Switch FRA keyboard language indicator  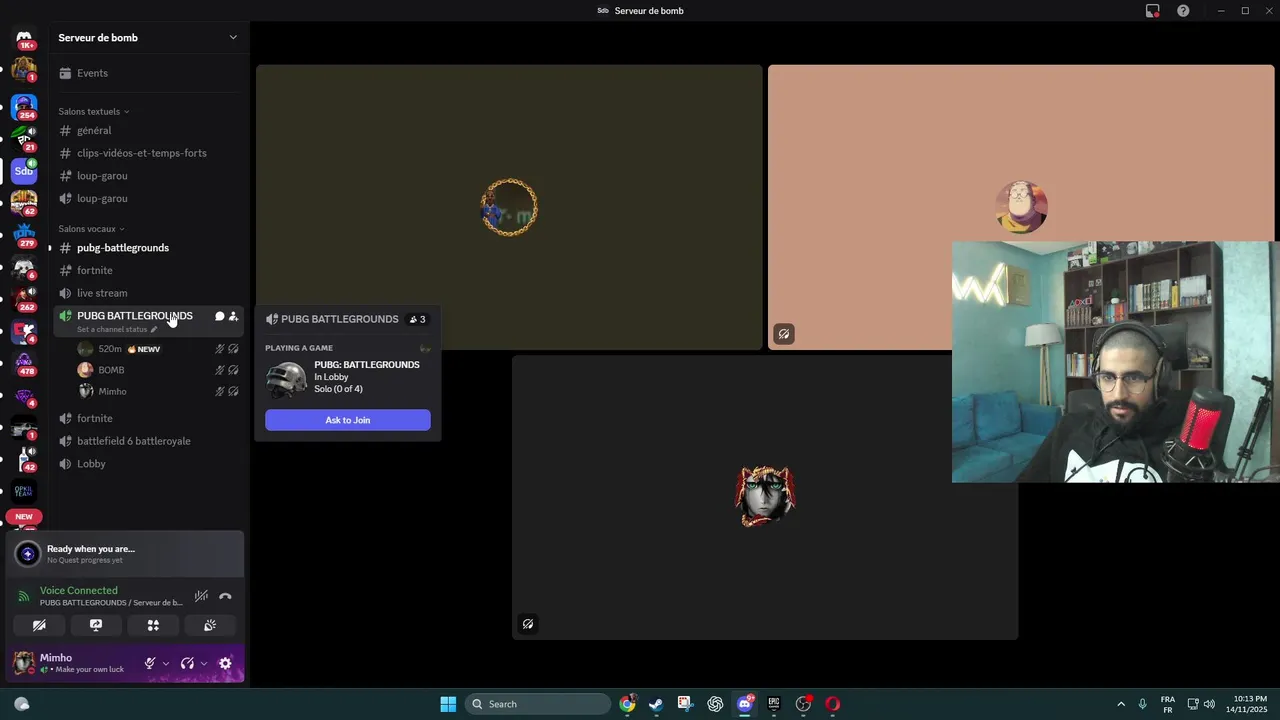click(1168, 704)
